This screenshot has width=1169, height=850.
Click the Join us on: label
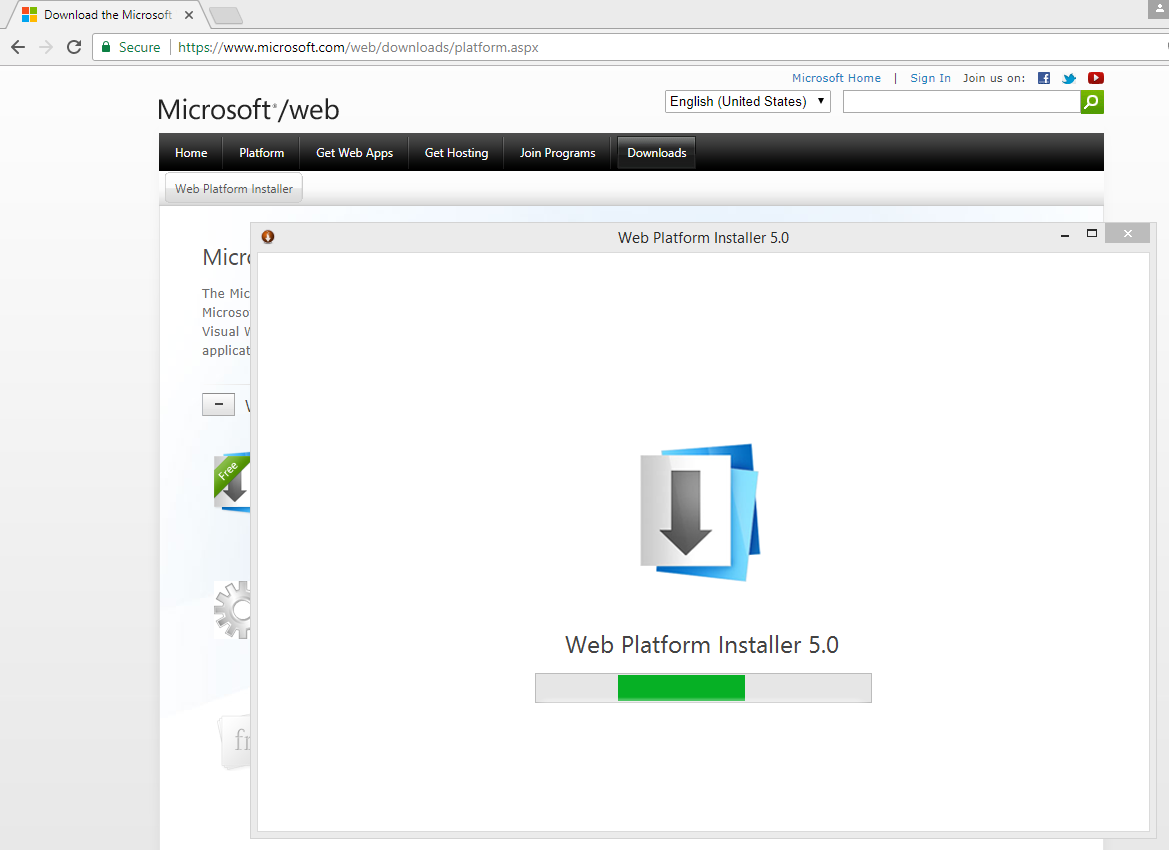pyautogui.click(x=994, y=78)
